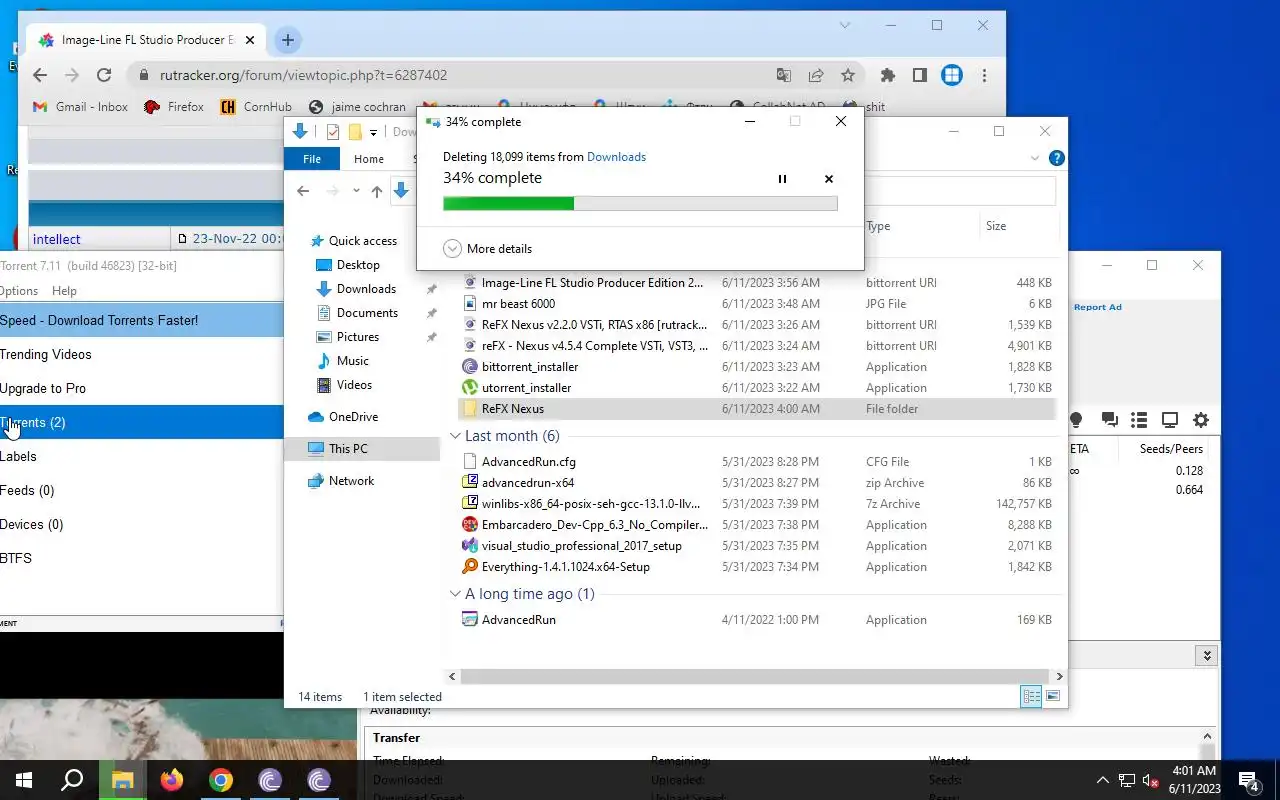Open recent locations dropdown in Explorer
This screenshot has width=1280, height=800.
(x=357, y=191)
